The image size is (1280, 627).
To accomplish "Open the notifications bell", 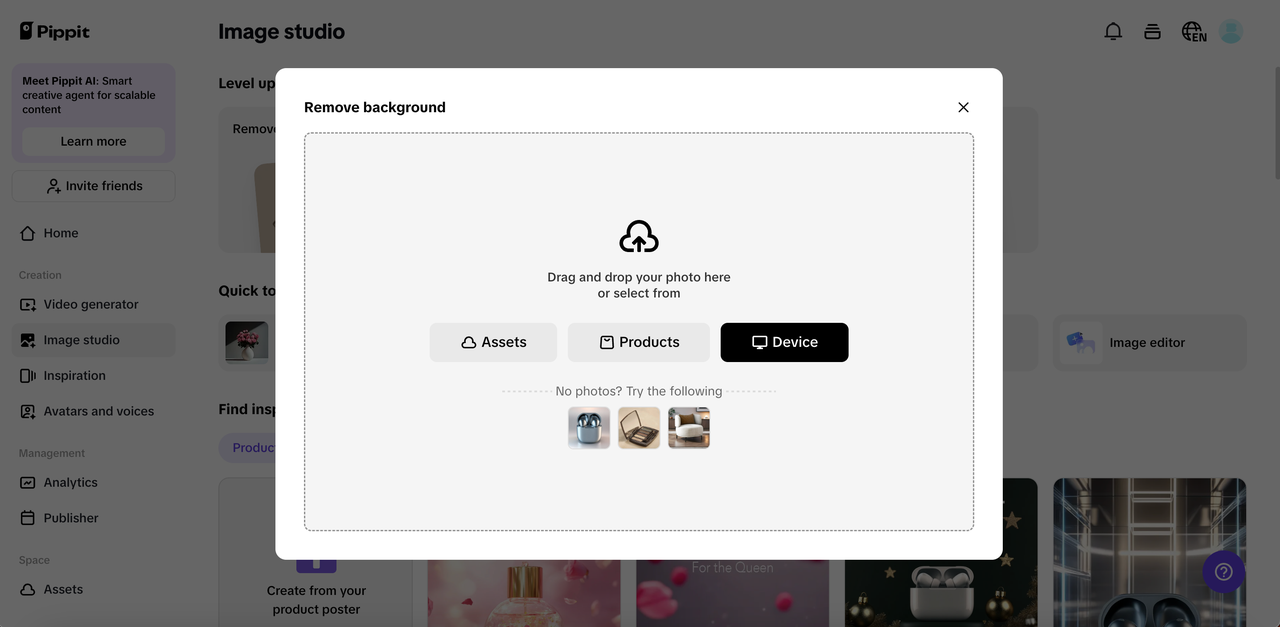I will click(1113, 31).
